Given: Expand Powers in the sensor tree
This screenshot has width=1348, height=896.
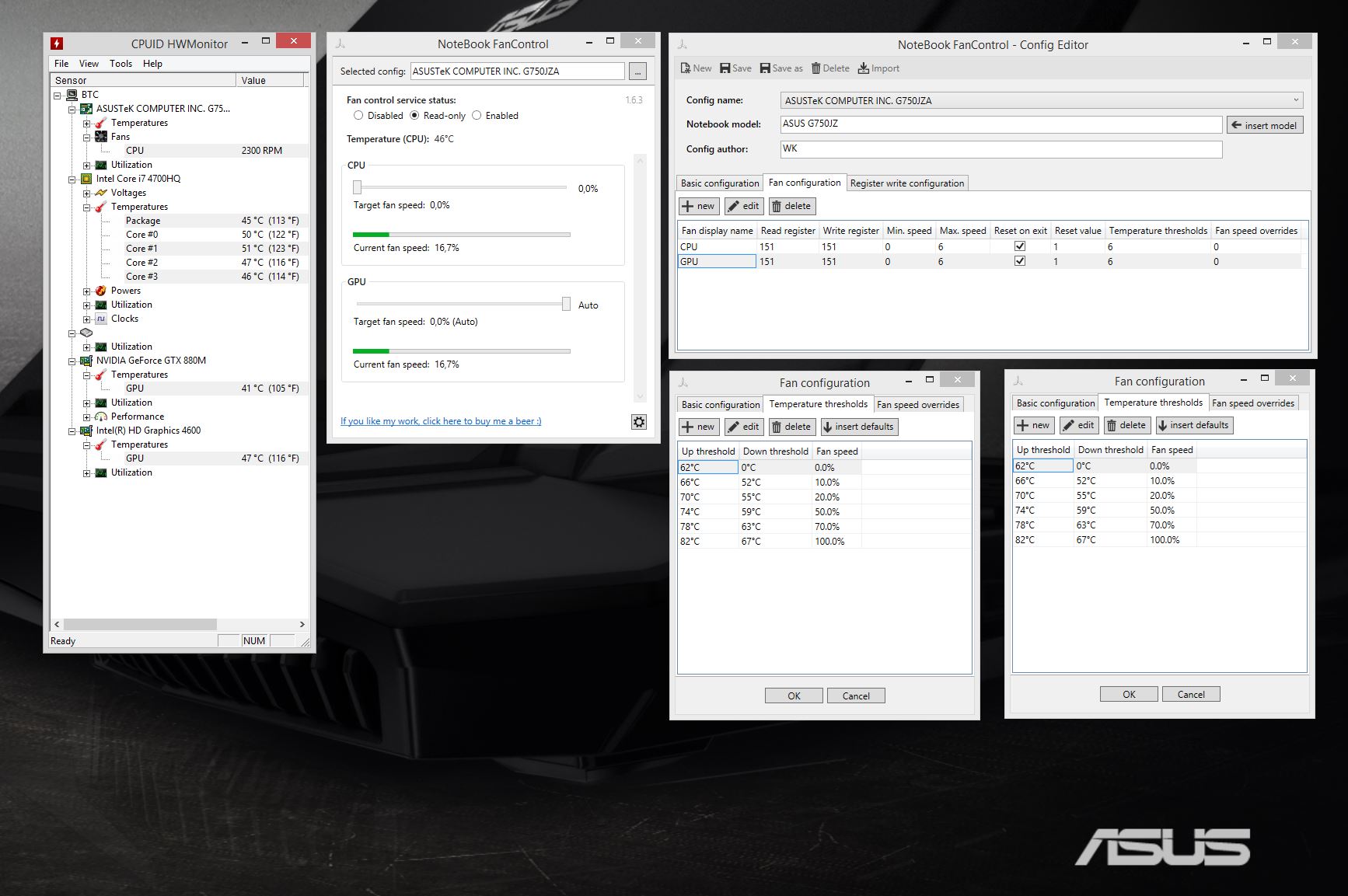Looking at the screenshot, I should pyautogui.click(x=87, y=290).
